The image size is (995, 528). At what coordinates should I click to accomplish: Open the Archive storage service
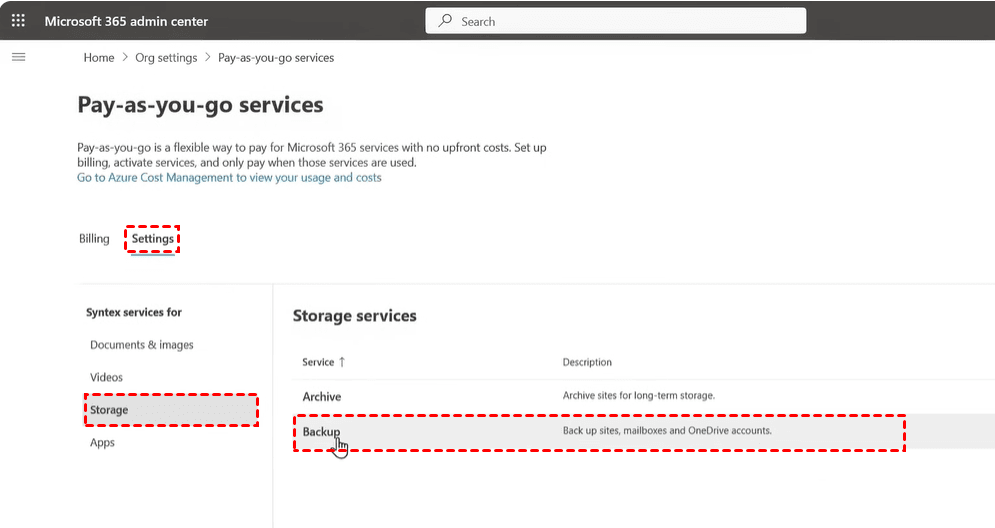[x=322, y=397]
